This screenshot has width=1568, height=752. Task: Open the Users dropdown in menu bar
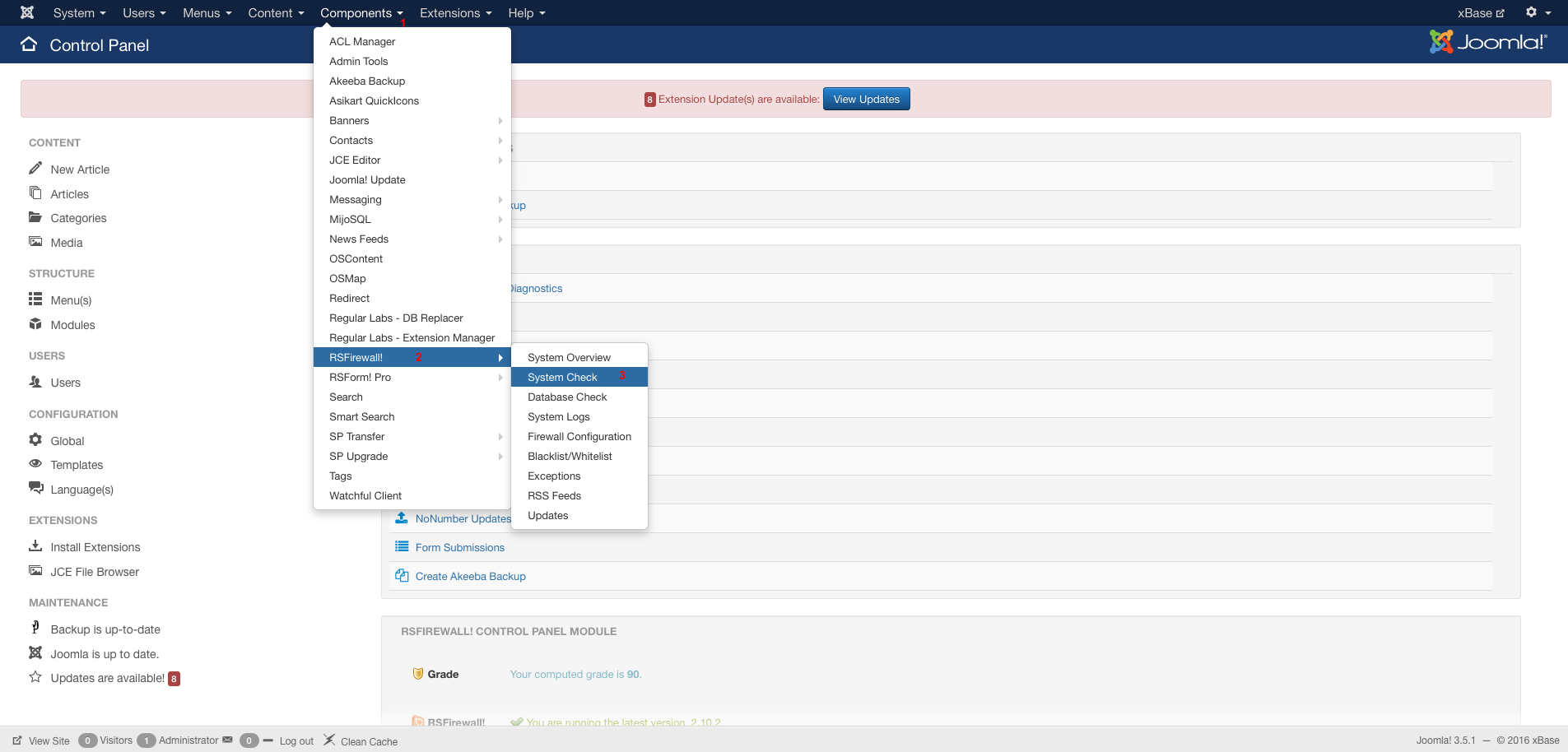[x=144, y=12]
